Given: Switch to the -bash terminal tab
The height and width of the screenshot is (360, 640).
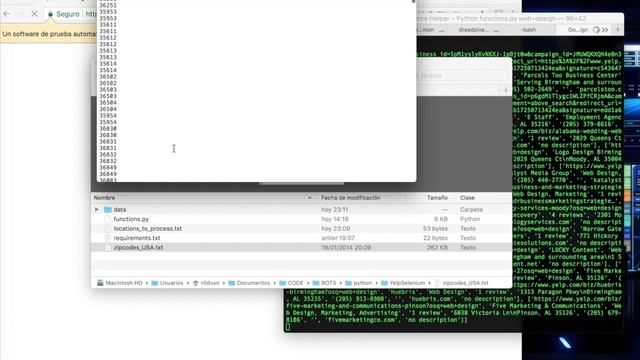Looking at the screenshot, I should coord(528,30).
